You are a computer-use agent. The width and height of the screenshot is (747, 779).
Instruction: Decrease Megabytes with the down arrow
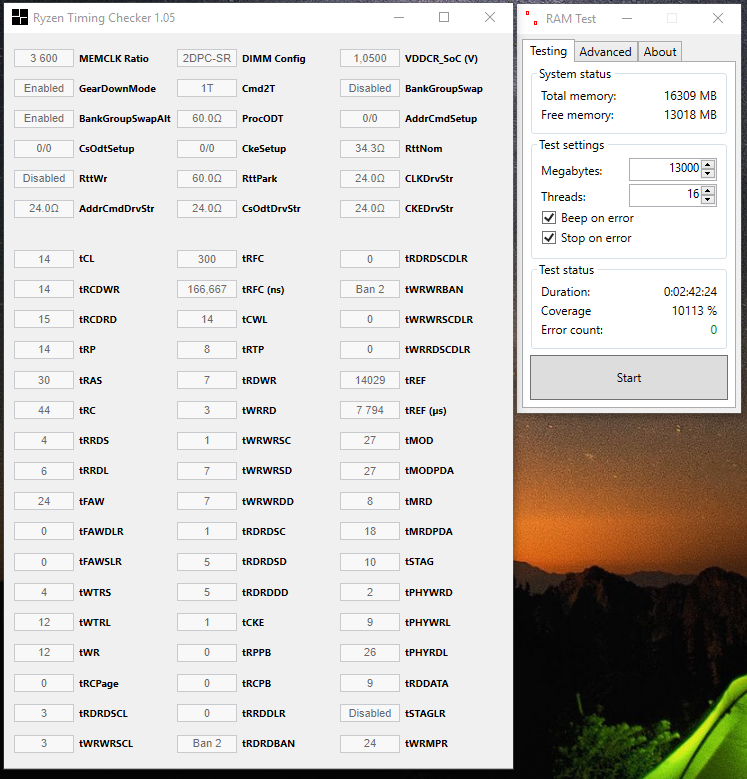pyautogui.click(x=708, y=173)
